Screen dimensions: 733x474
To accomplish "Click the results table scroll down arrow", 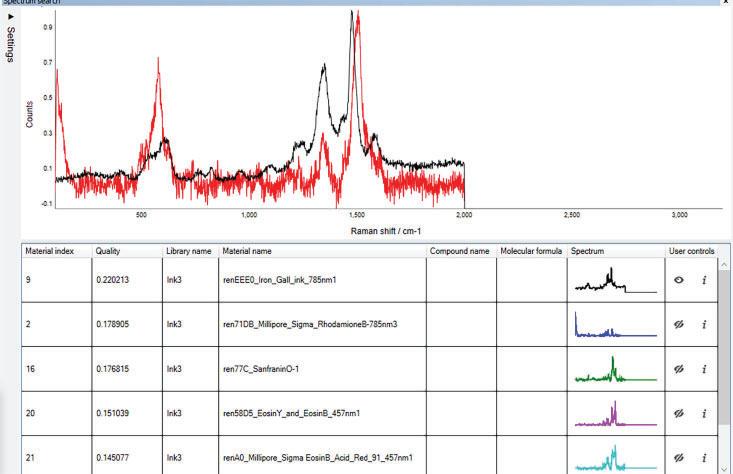I will pyautogui.click(x=724, y=469).
